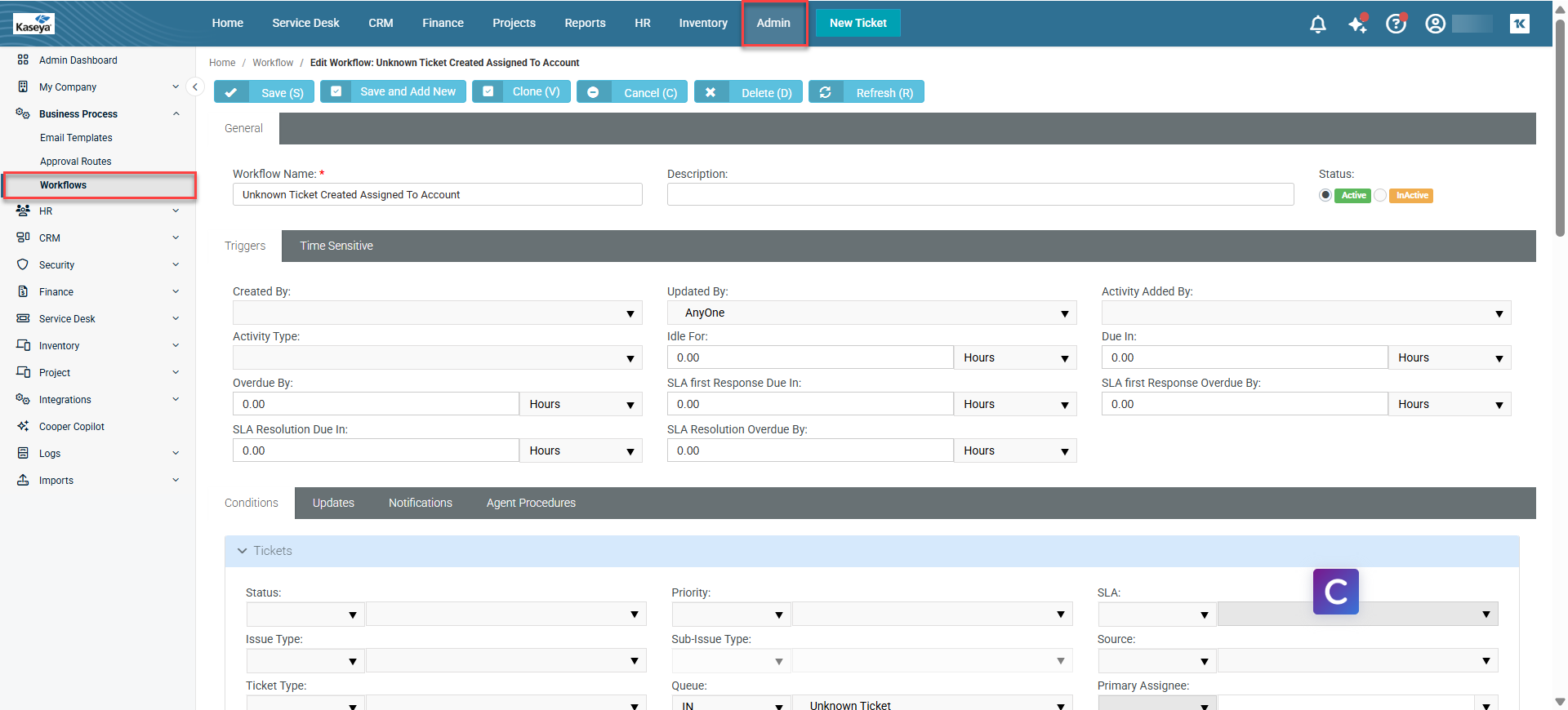
Task: Open the help question mark icon
Action: (1396, 24)
